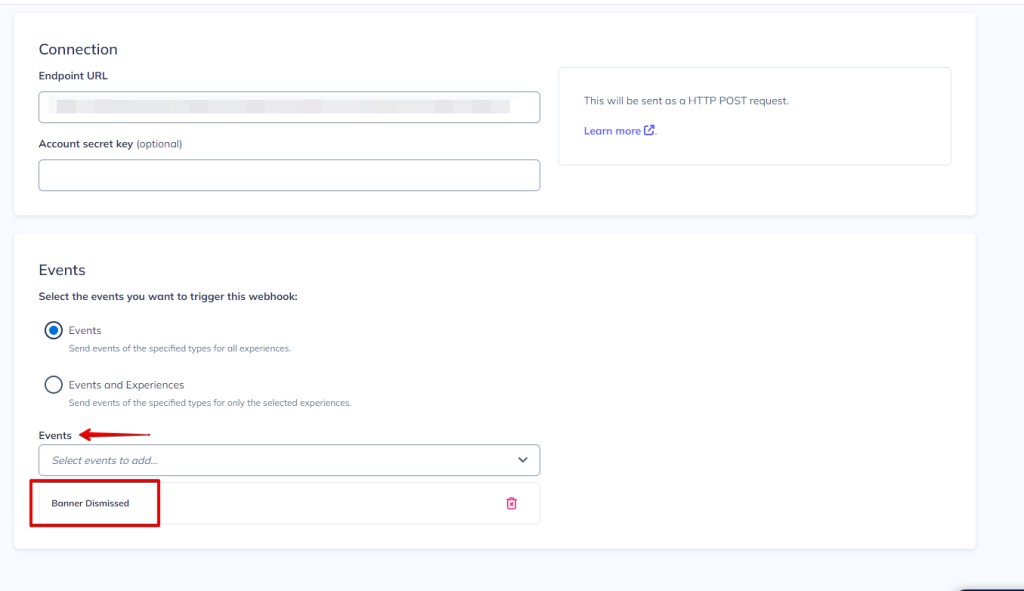
Task: Delete the Banner Dismissed event with trash icon
Action: (x=511, y=503)
